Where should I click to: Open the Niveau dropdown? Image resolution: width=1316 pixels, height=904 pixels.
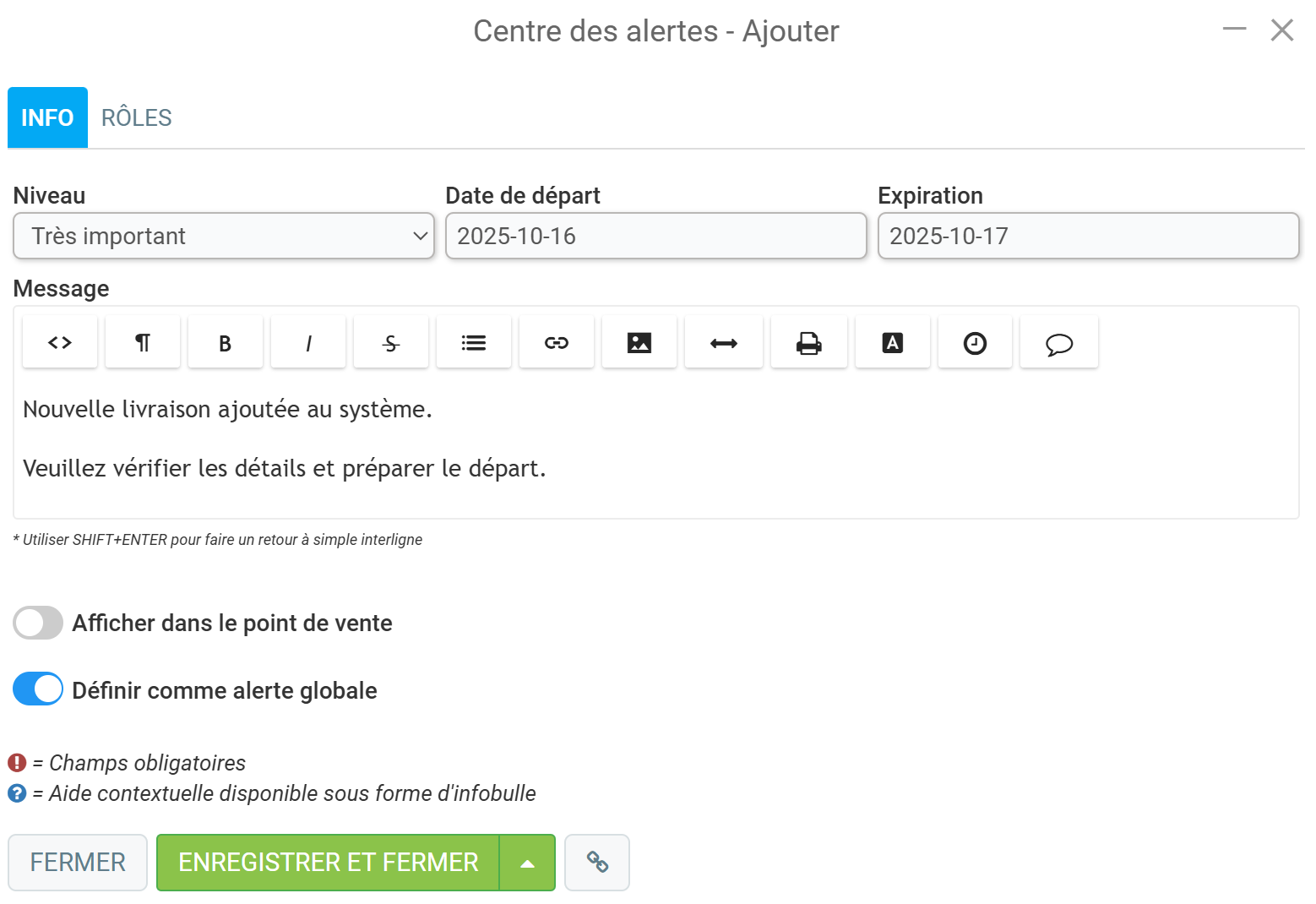224,236
